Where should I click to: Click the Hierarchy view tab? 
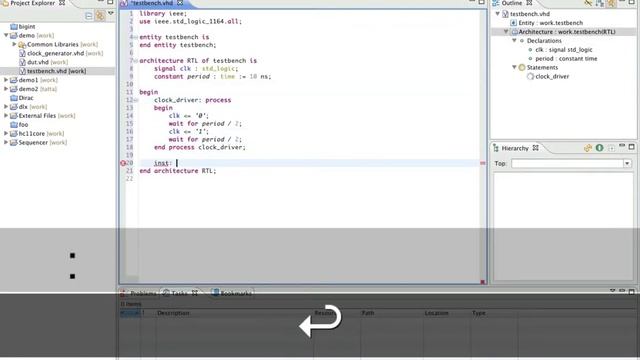coord(515,148)
